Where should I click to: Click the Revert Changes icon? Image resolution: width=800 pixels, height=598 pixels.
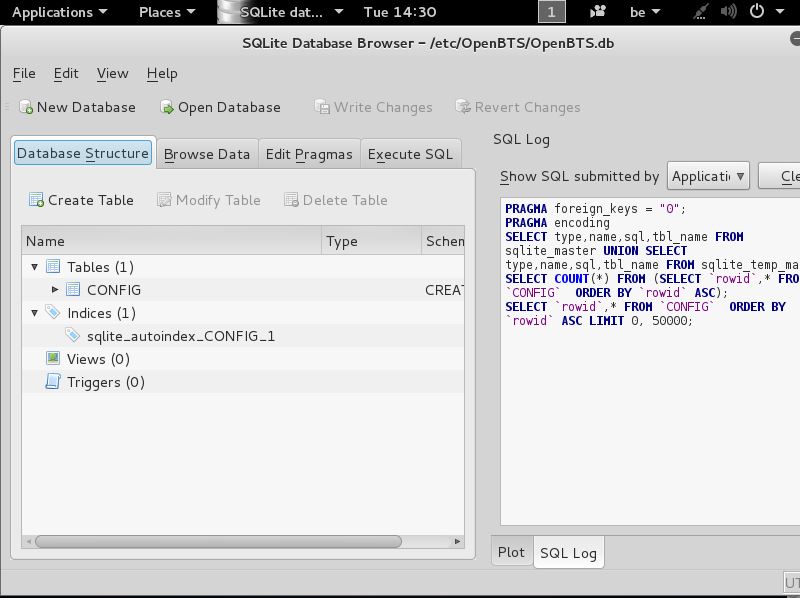coord(463,107)
